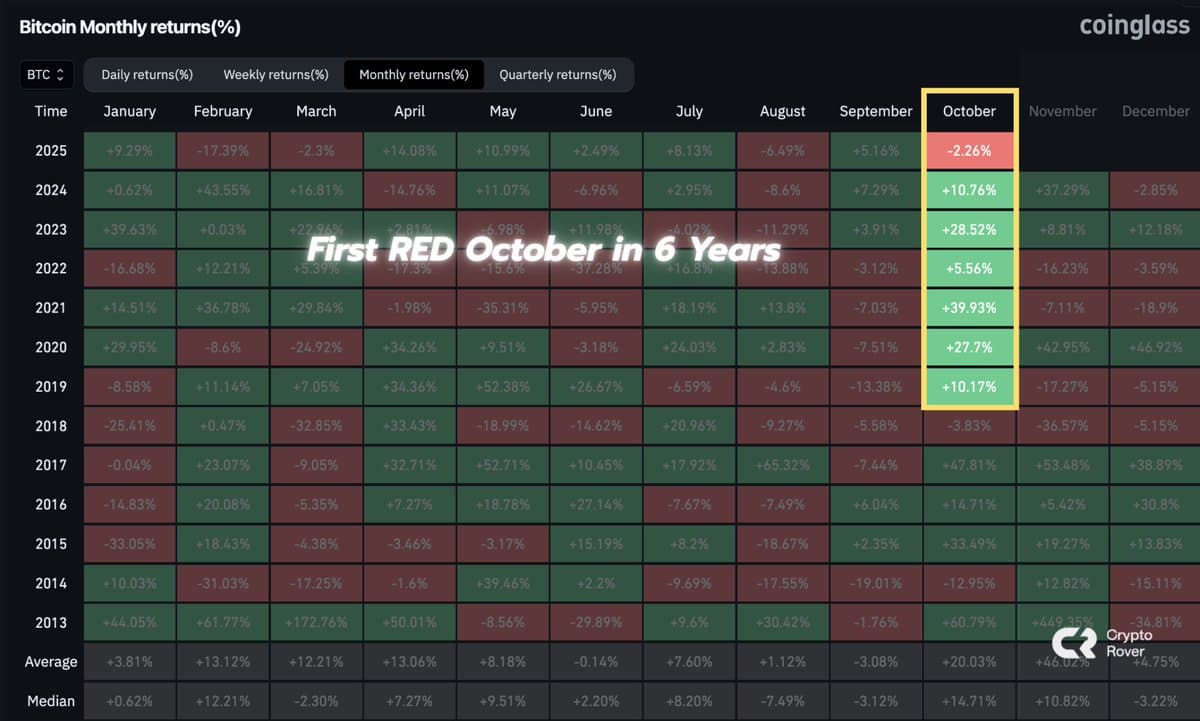Select the 2013 year row label
This screenshot has width=1200, height=721.
tap(50, 622)
